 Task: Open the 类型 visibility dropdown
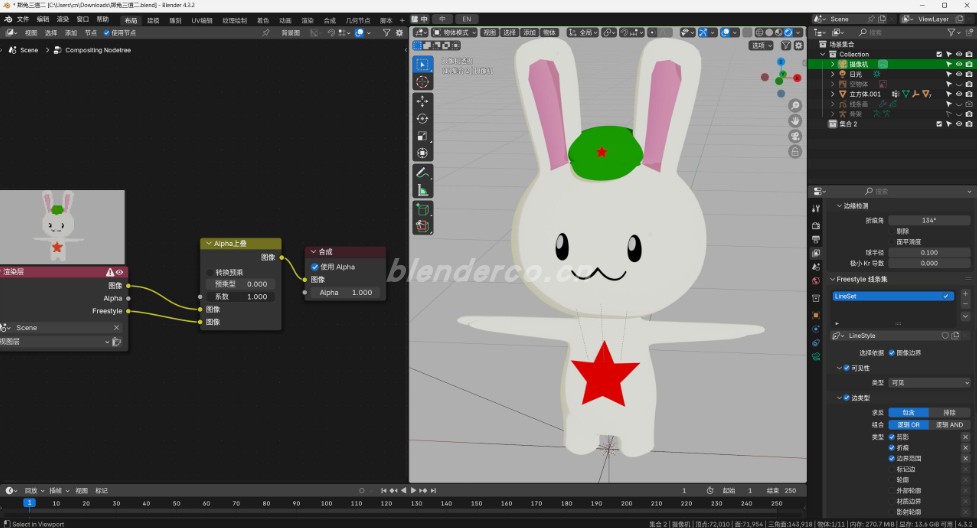[930, 383]
